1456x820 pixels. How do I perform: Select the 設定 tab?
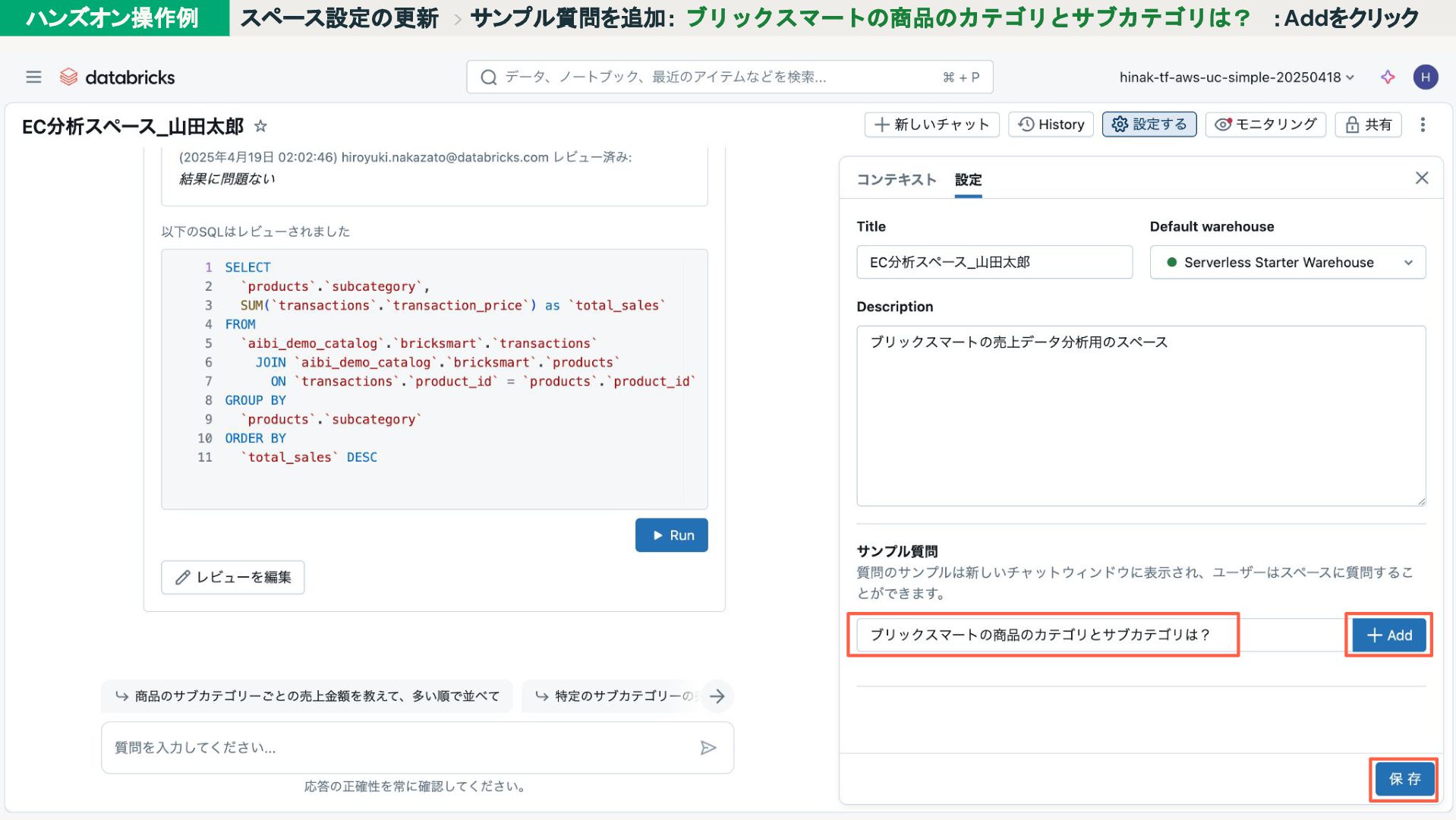[x=968, y=179]
